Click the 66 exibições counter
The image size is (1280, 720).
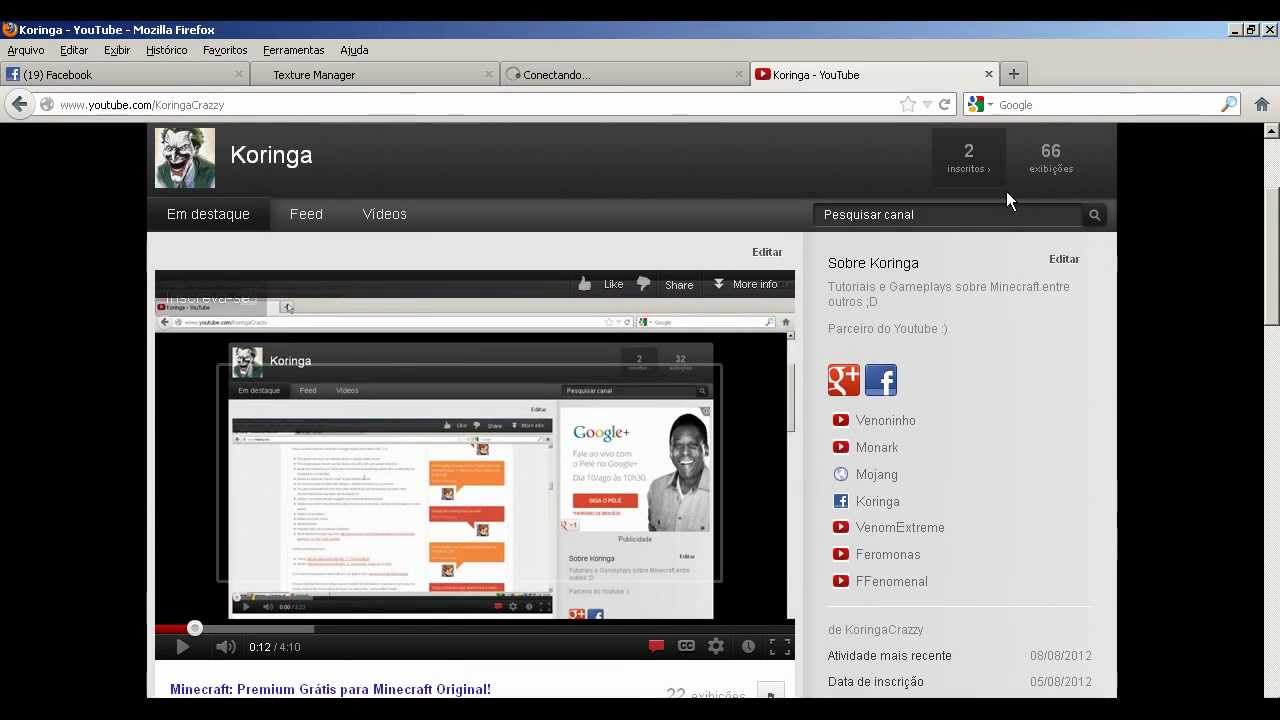(1051, 158)
